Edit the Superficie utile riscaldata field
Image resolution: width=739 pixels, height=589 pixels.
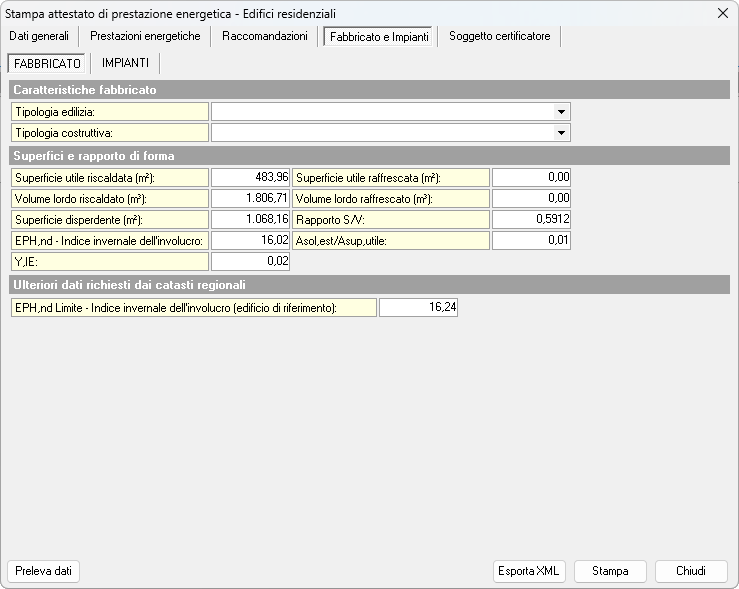(250, 178)
